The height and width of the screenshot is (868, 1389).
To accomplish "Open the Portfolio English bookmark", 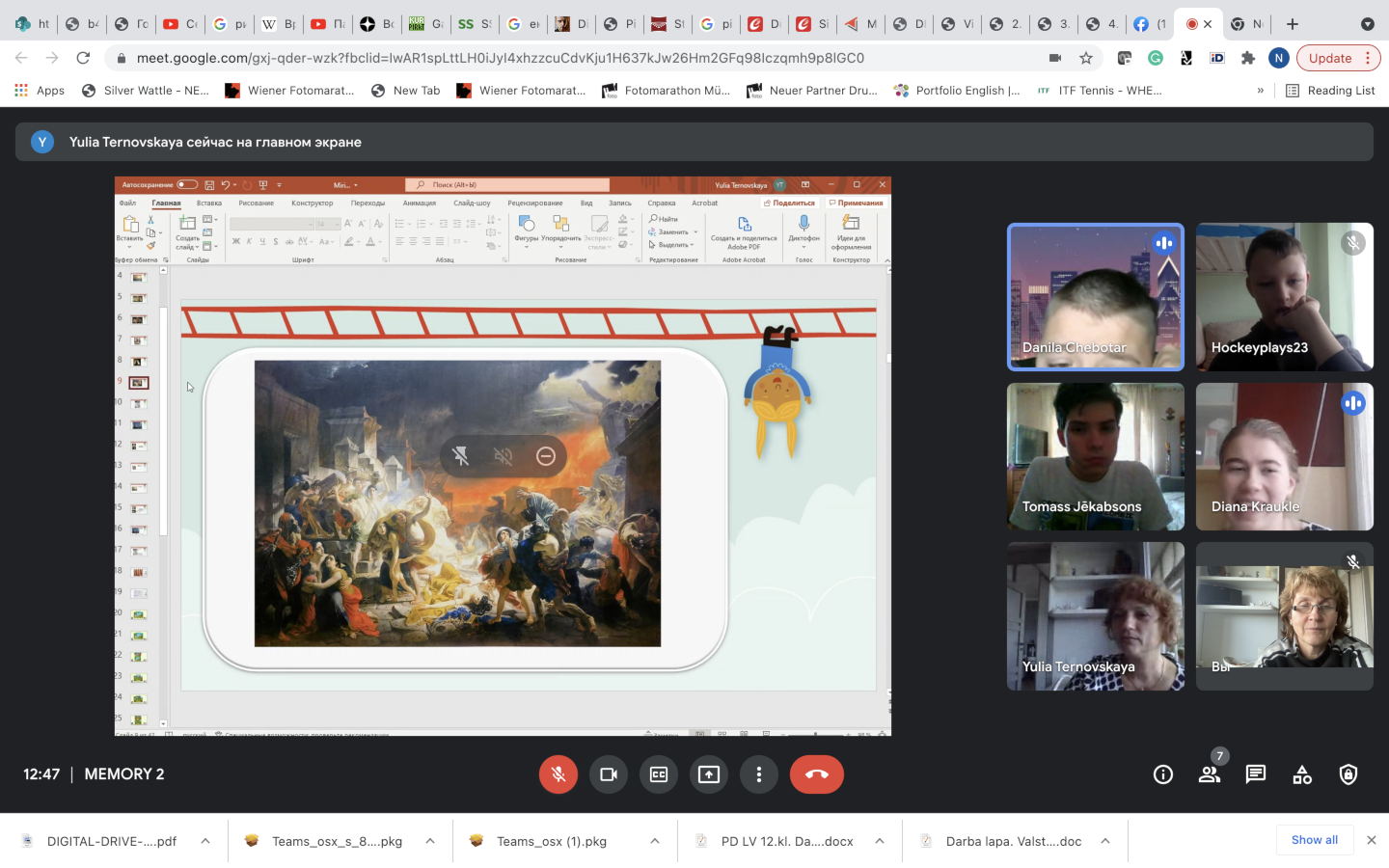I will click(957, 91).
